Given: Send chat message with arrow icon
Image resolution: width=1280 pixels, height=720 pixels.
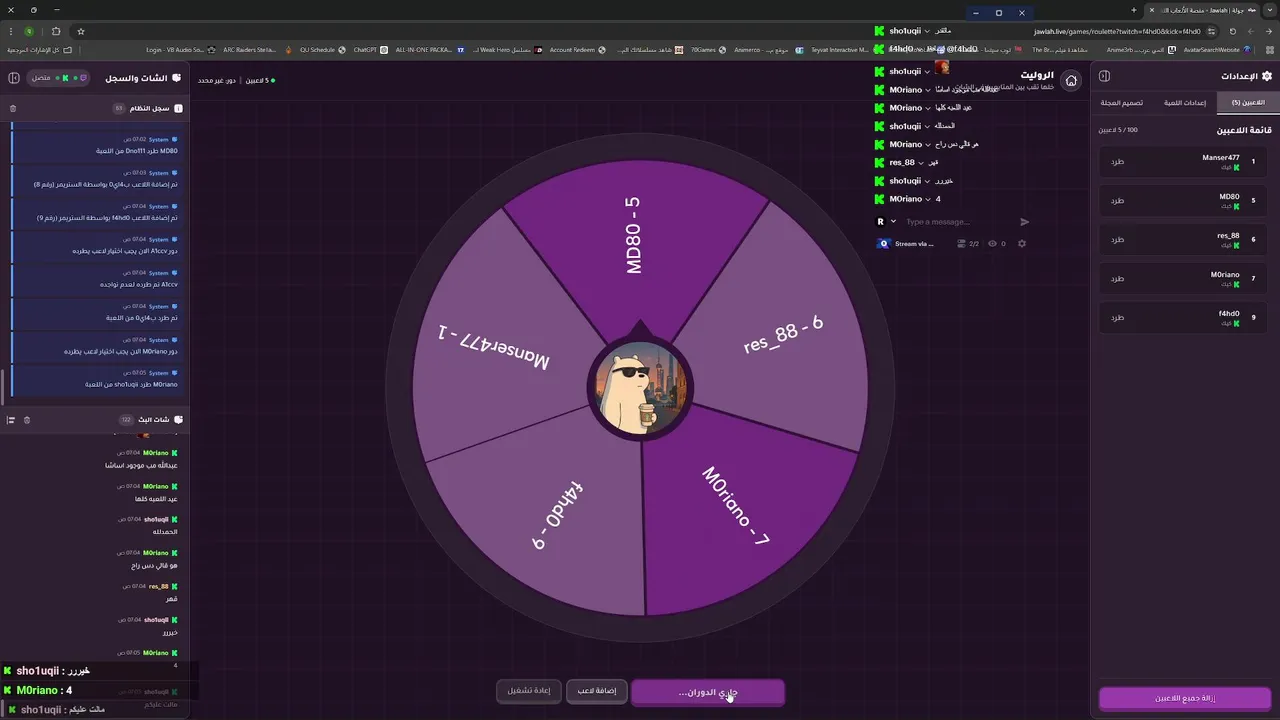Looking at the screenshot, I should [x=1024, y=222].
